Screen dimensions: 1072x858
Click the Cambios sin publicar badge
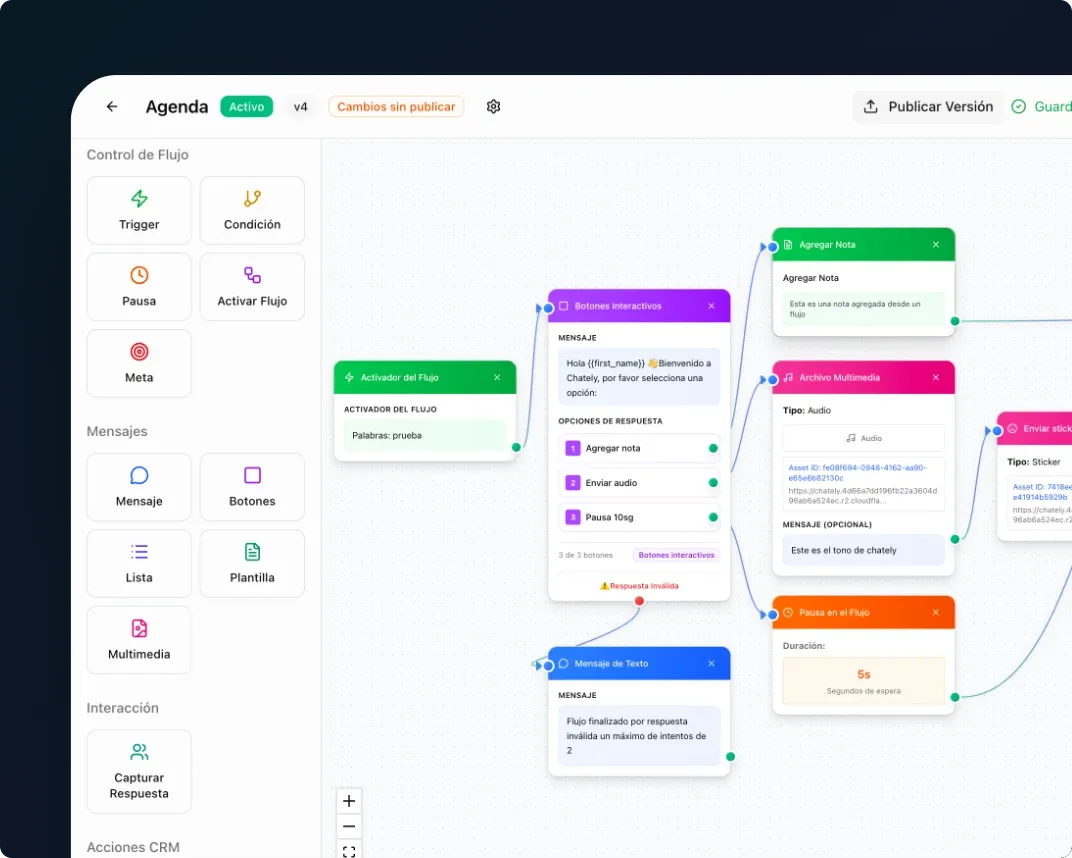point(396,107)
